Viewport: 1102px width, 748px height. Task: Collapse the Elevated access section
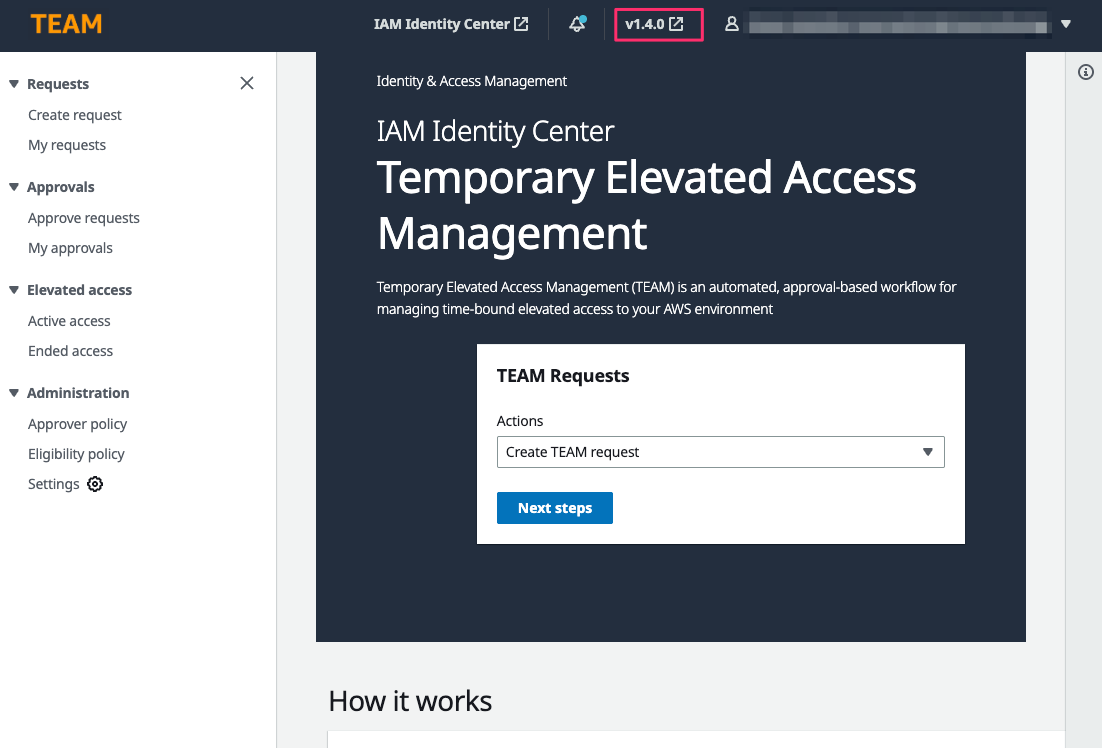click(14, 290)
